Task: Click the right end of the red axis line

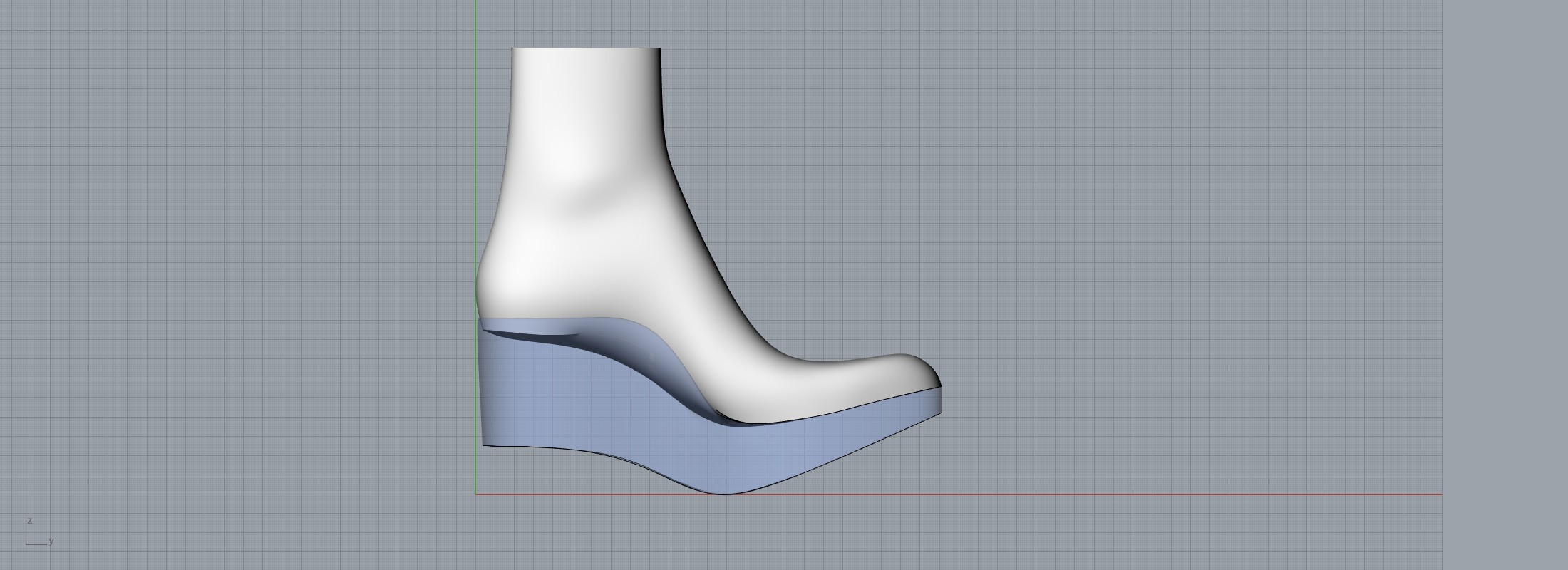Action: click(1438, 494)
